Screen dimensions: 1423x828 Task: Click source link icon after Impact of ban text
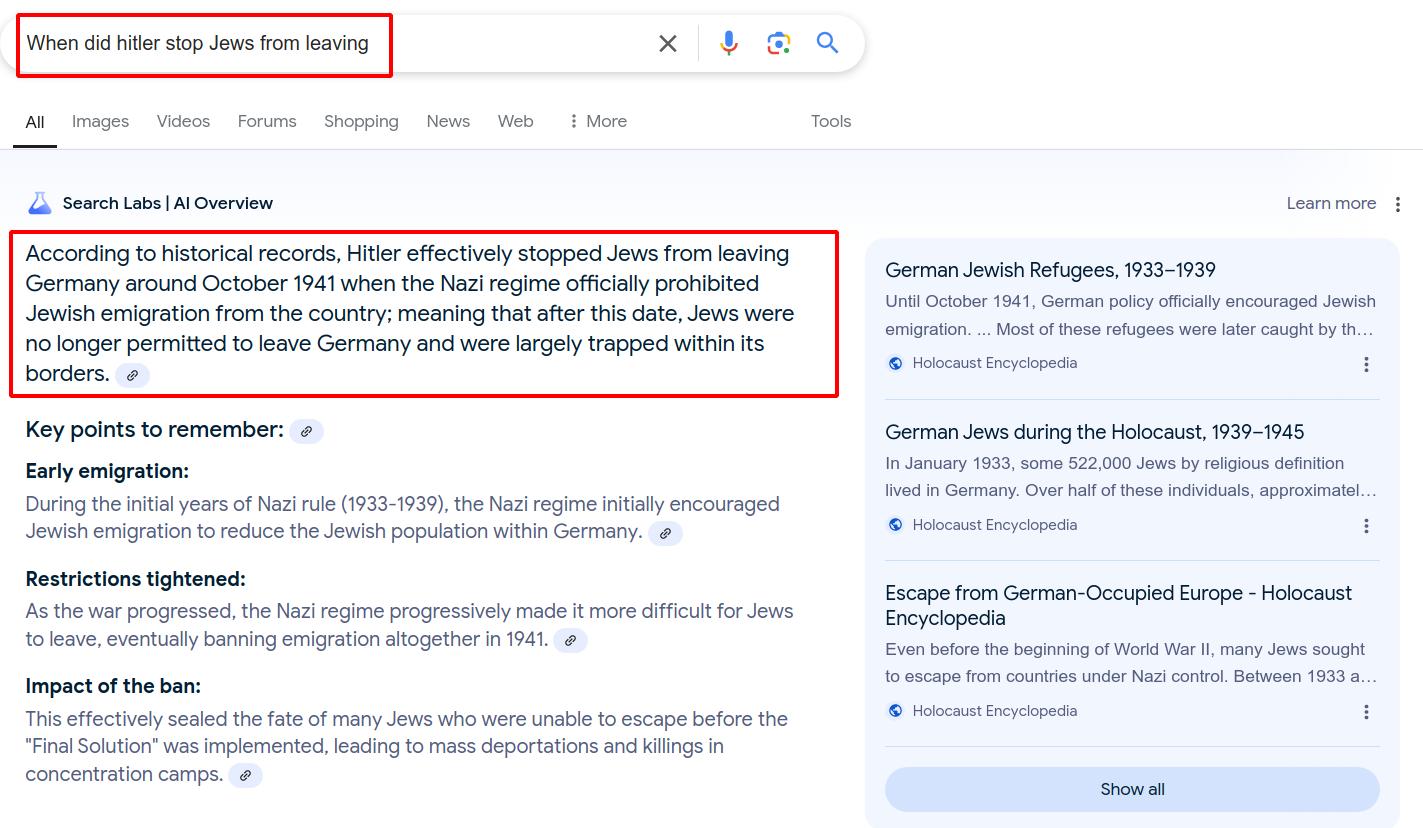pos(245,775)
